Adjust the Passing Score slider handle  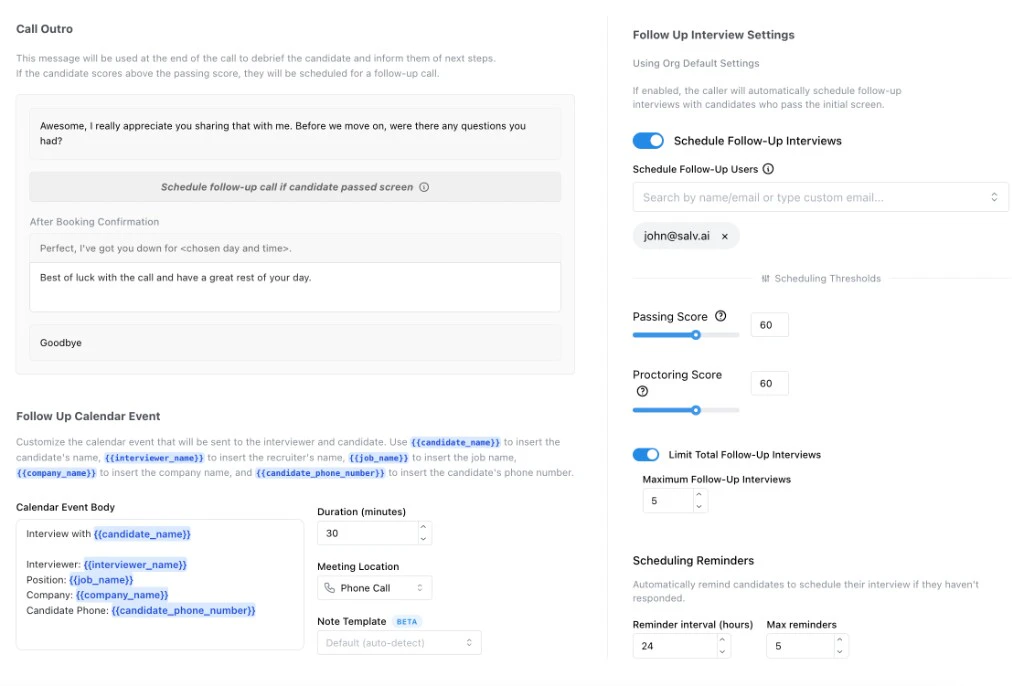696,335
